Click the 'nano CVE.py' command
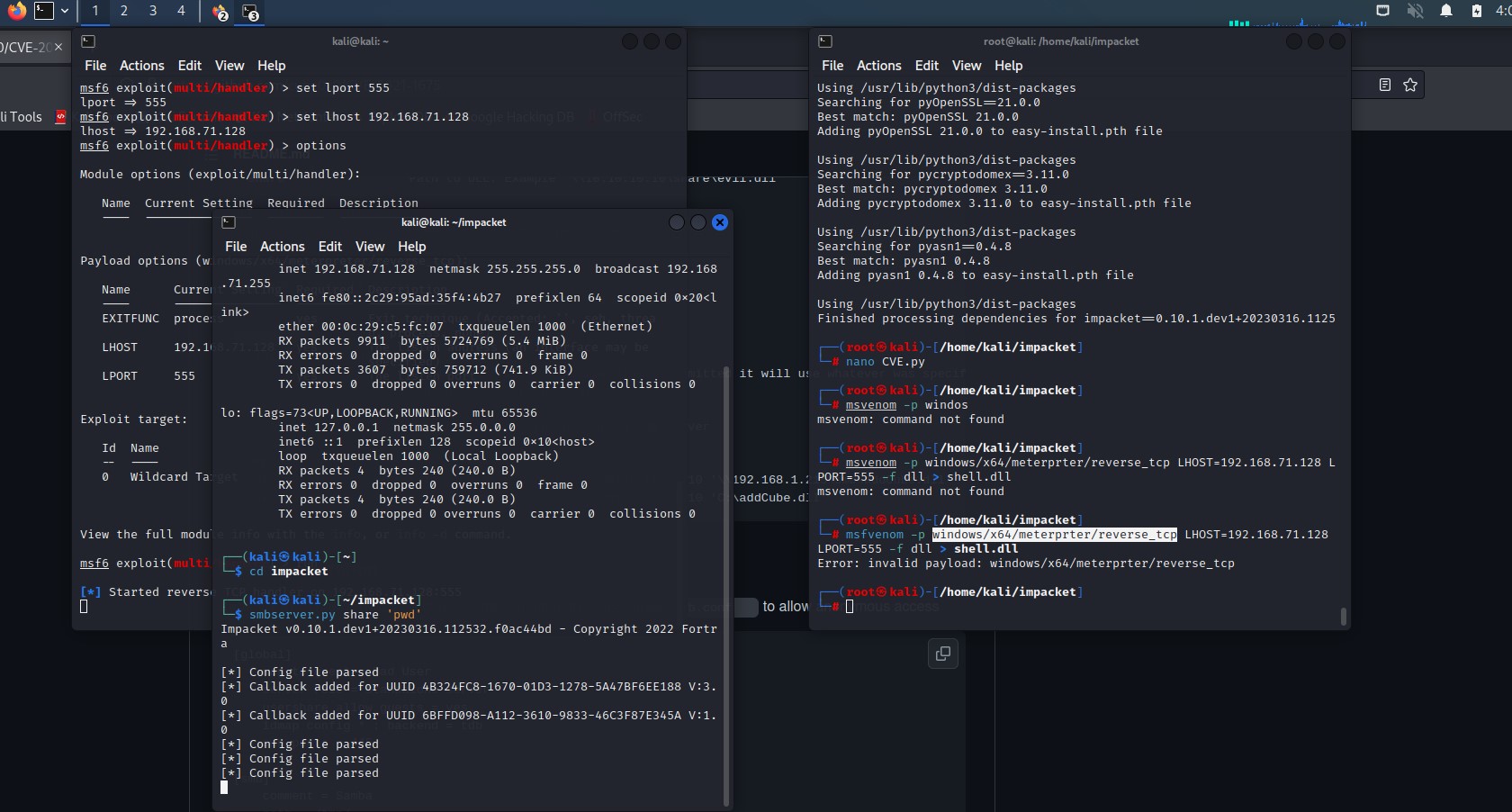 885,362
